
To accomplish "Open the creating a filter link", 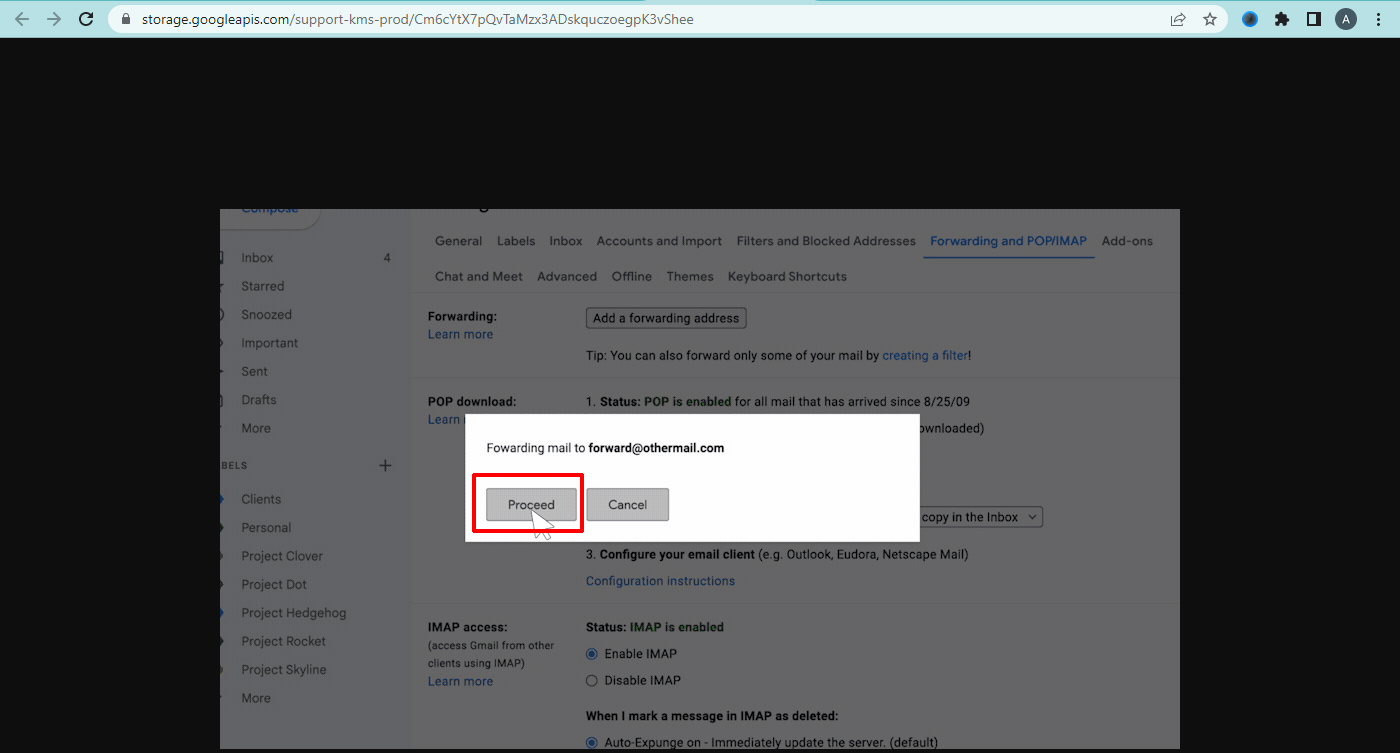I will 923,355.
